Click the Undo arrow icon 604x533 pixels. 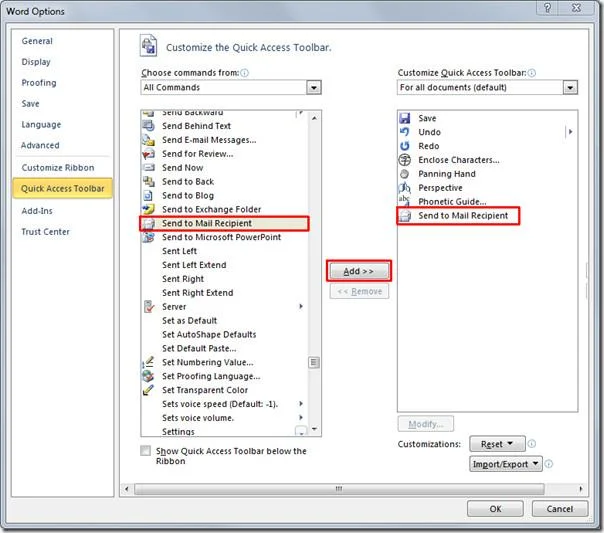pyautogui.click(x=404, y=132)
